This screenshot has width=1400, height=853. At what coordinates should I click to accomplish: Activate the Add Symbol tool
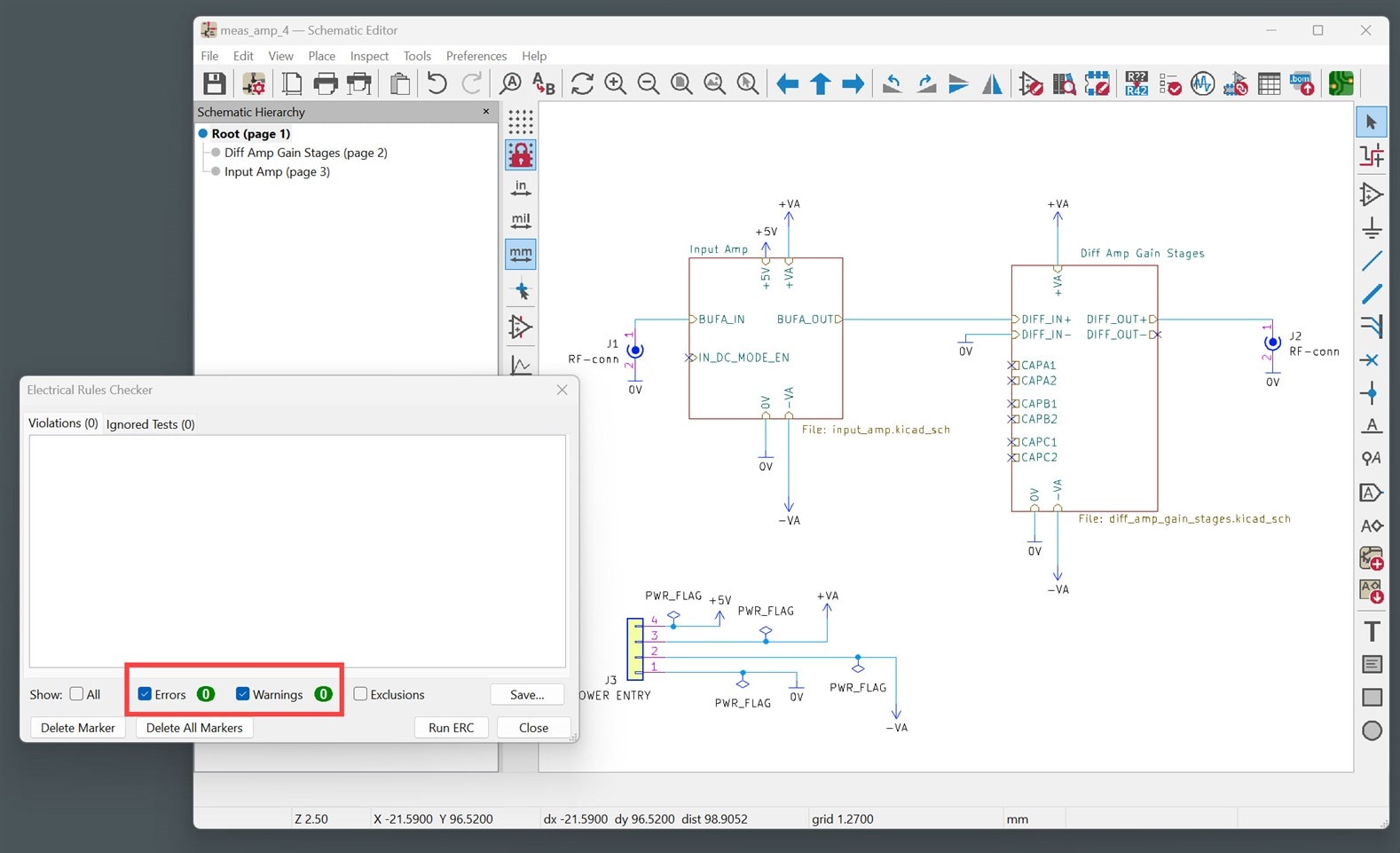[1372, 194]
